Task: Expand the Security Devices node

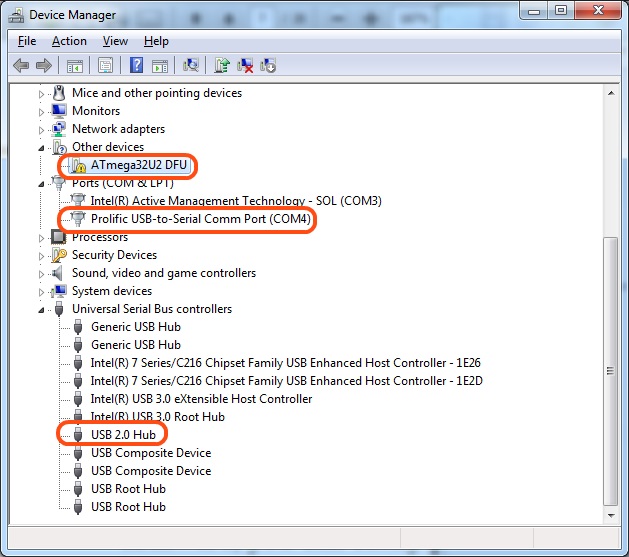Action: pos(41,256)
